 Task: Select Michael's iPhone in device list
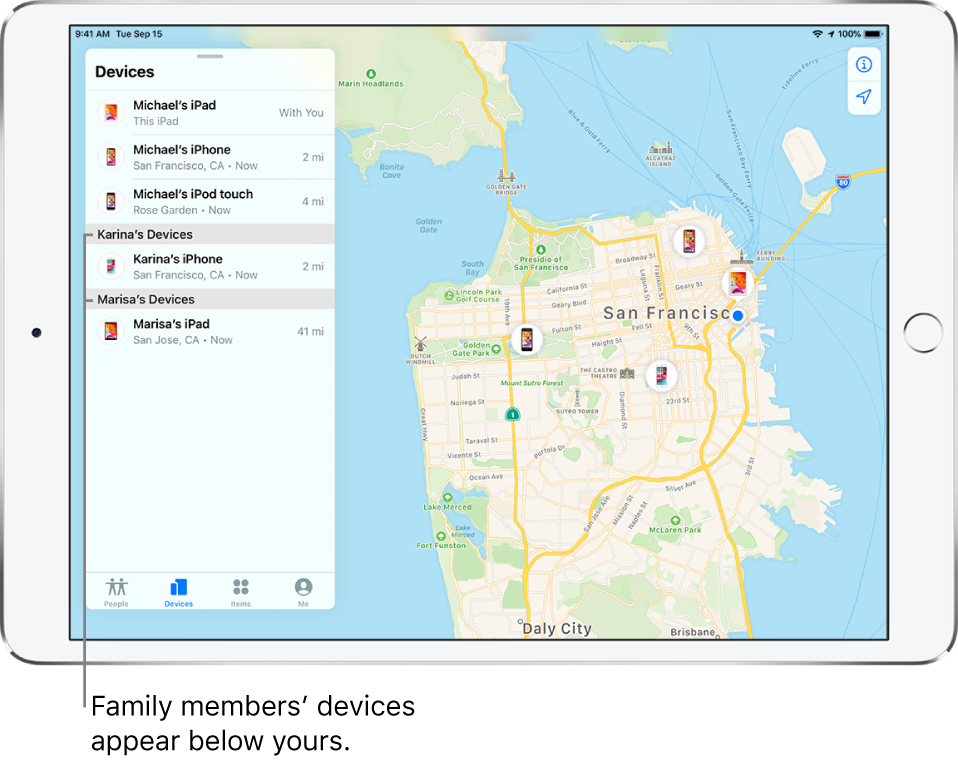210,157
